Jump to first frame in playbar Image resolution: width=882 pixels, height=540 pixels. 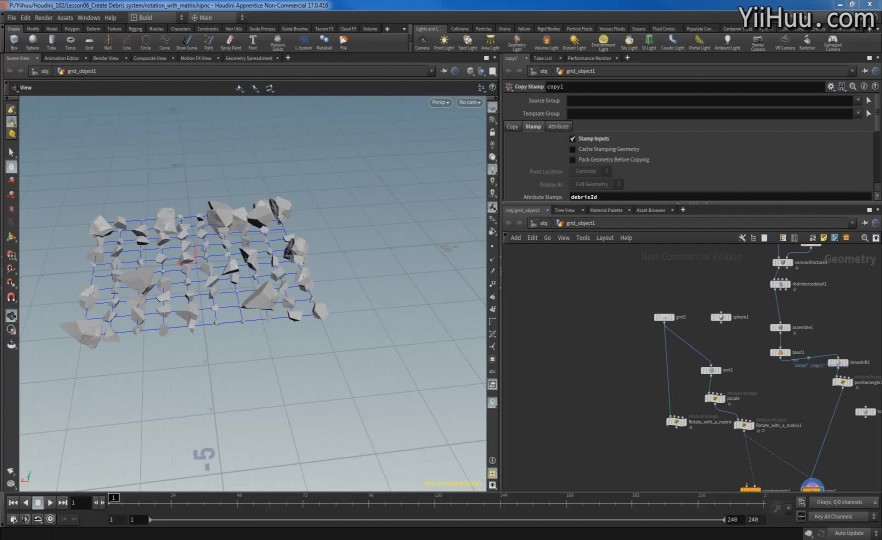point(13,502)
